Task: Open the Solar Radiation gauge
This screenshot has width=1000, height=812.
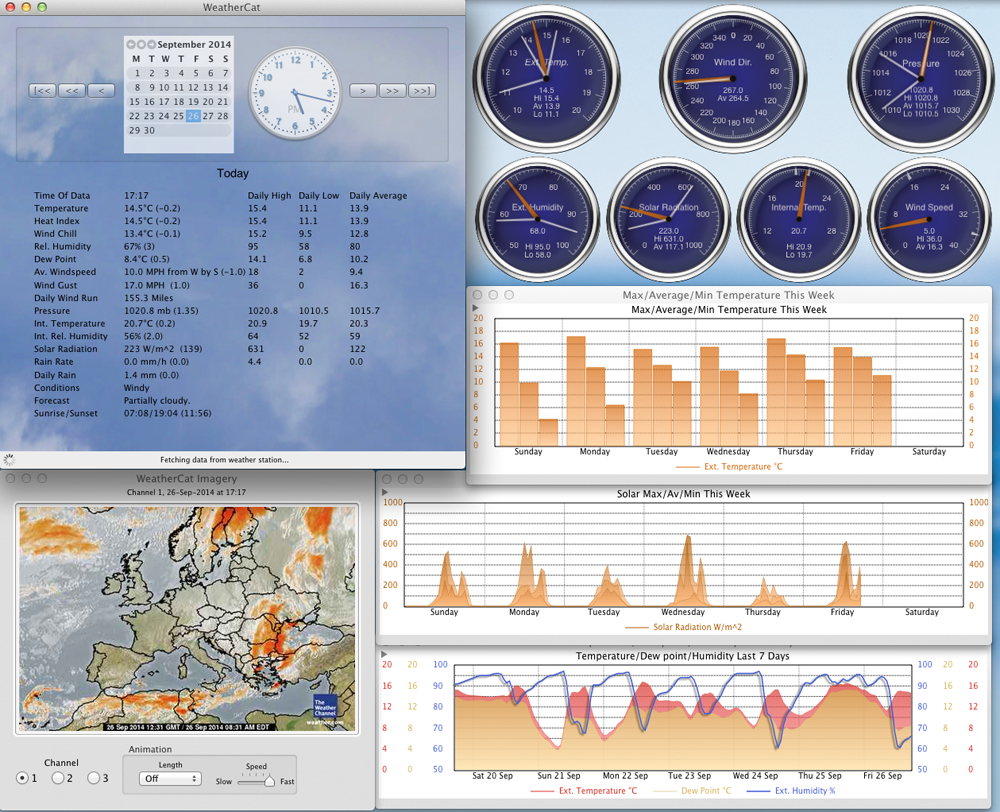Action: coord(668,218)
